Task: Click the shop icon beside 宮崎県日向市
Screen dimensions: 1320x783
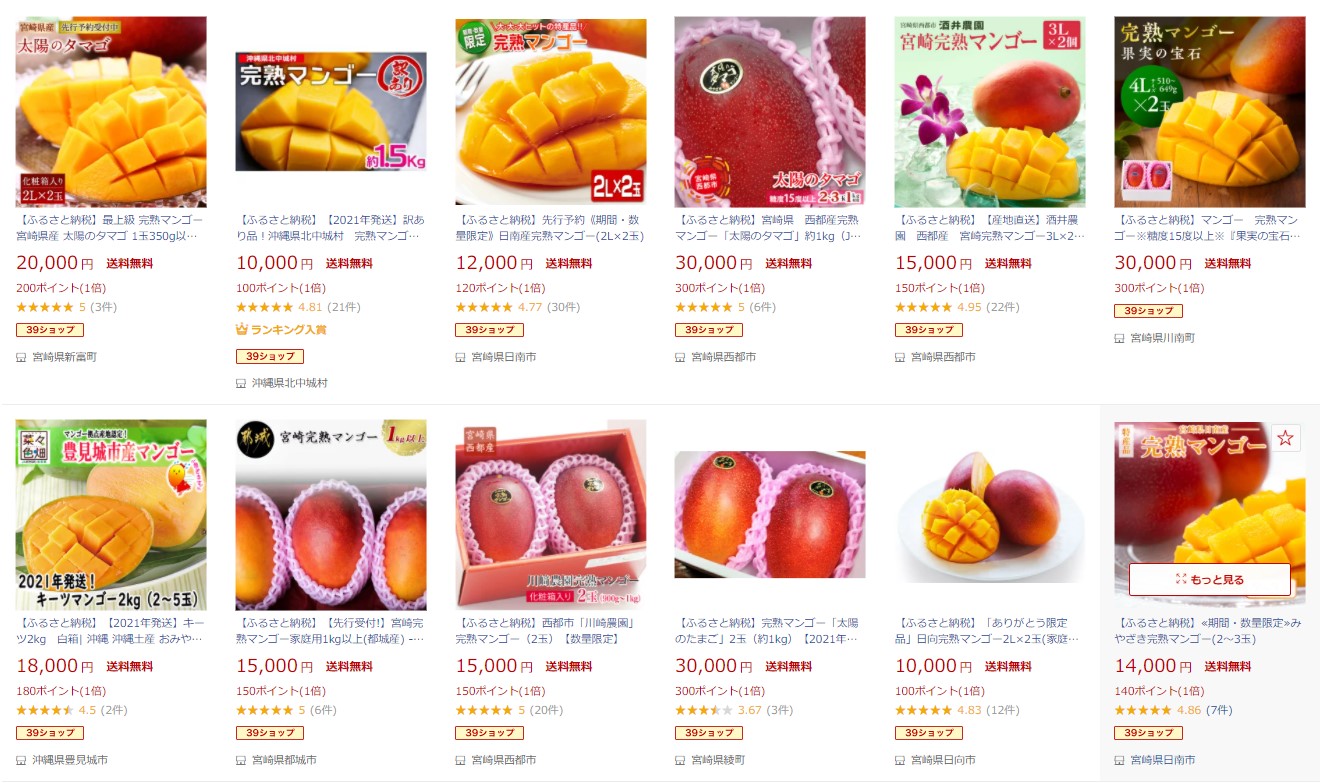Action: (x=901, y=760)
